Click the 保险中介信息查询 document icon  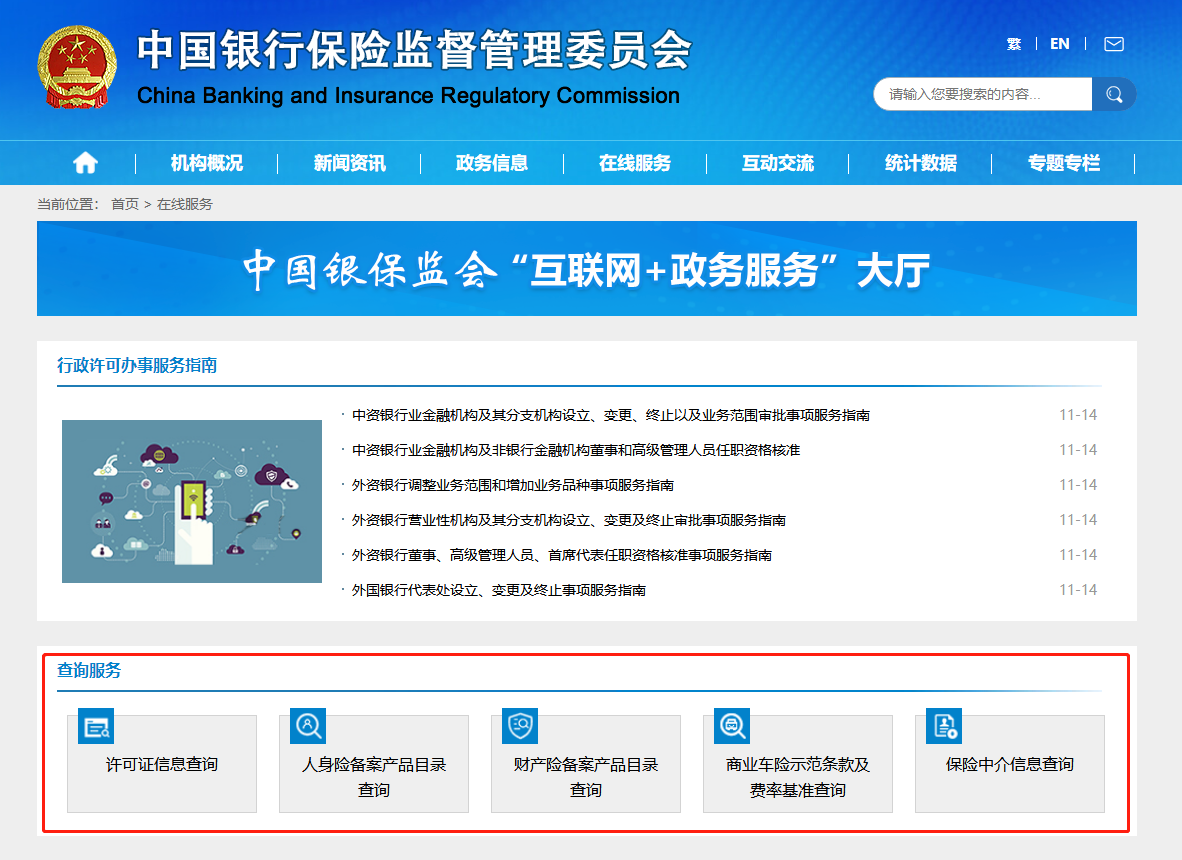pos(944,727)
